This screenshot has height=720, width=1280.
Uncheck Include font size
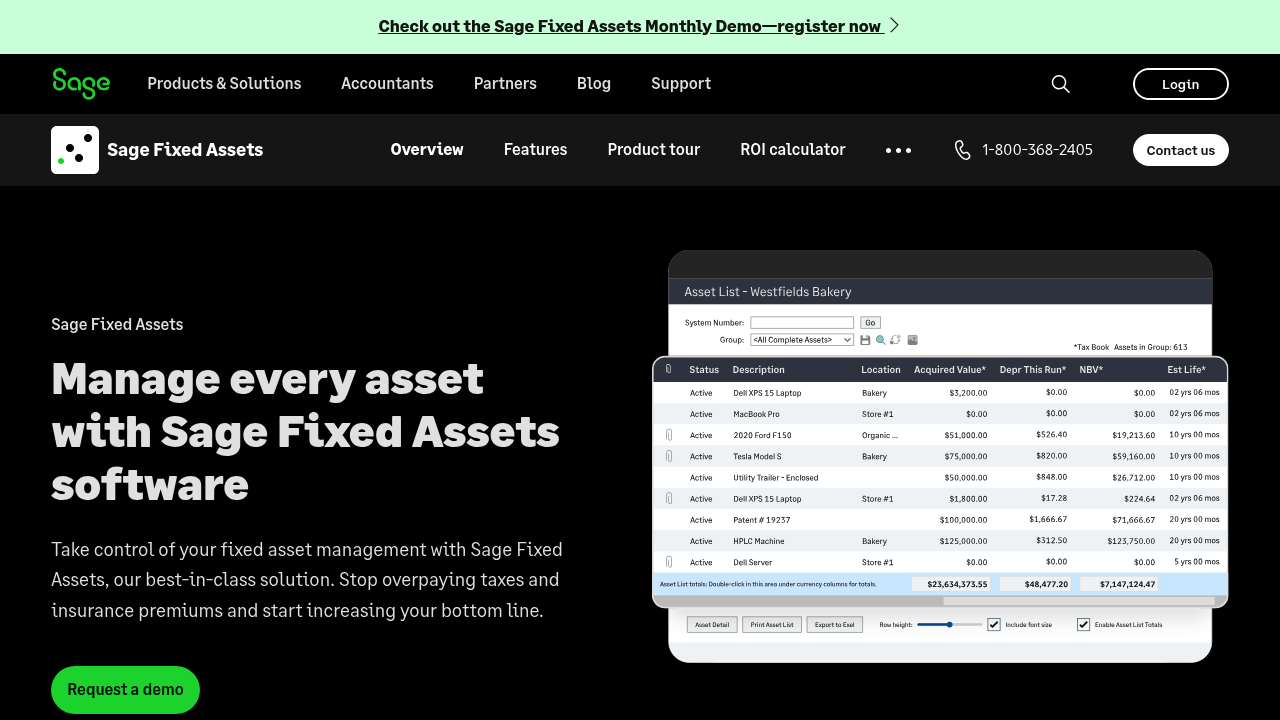993,624
